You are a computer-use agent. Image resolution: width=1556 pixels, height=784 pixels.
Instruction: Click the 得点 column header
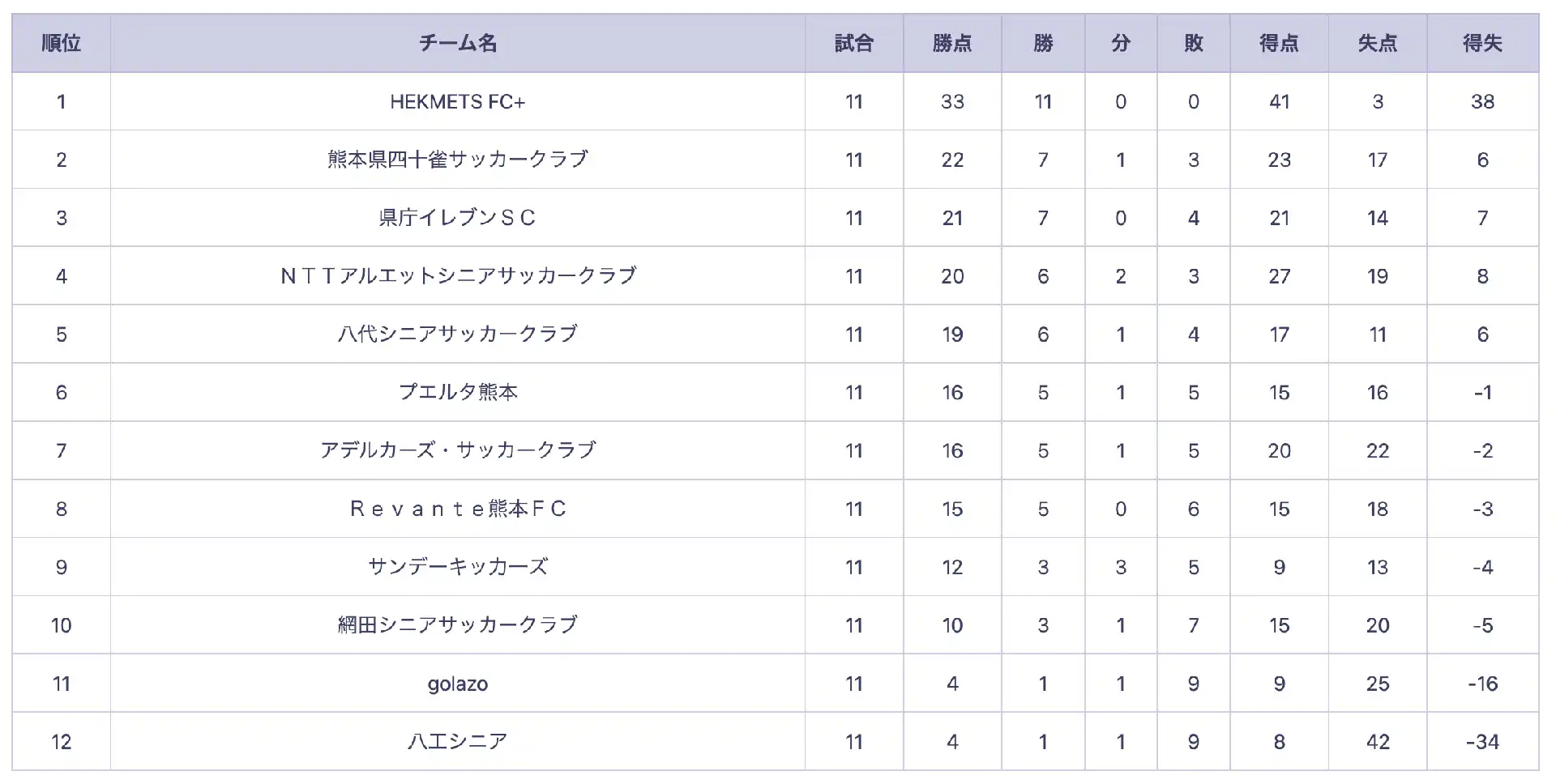(x=1280, y=43)
